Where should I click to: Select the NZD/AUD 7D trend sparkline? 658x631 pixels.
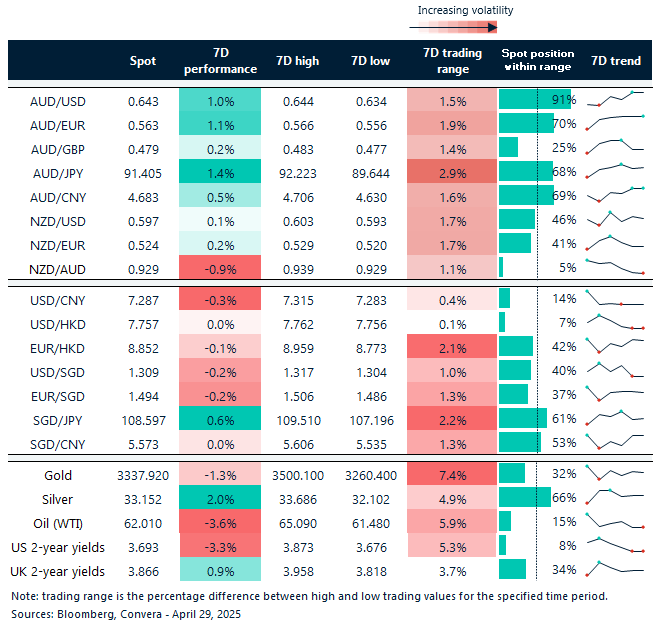click(615, 267)
